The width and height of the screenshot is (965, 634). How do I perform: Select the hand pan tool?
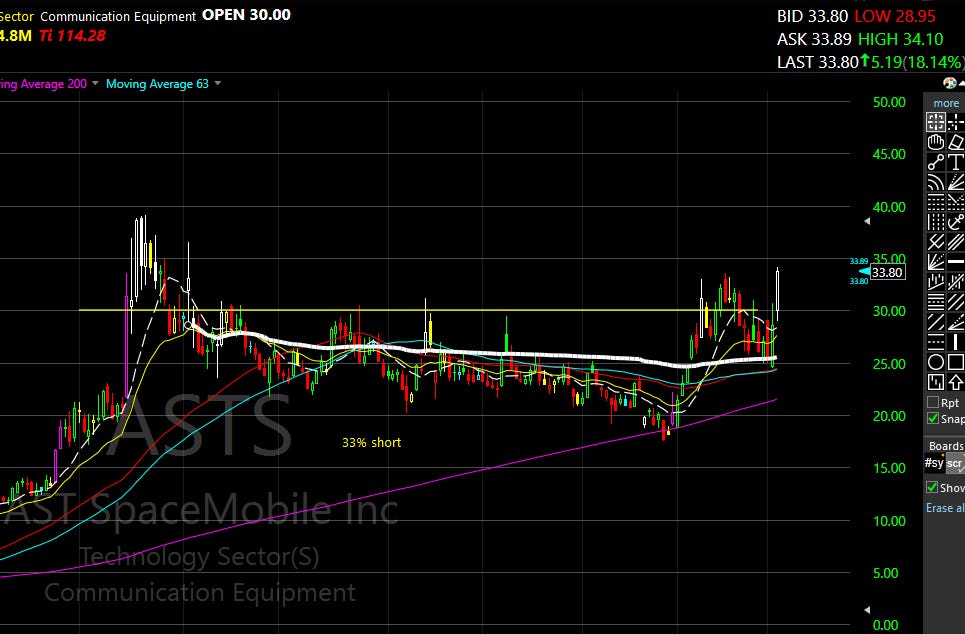pyautogui.click(x=935, y=142)
